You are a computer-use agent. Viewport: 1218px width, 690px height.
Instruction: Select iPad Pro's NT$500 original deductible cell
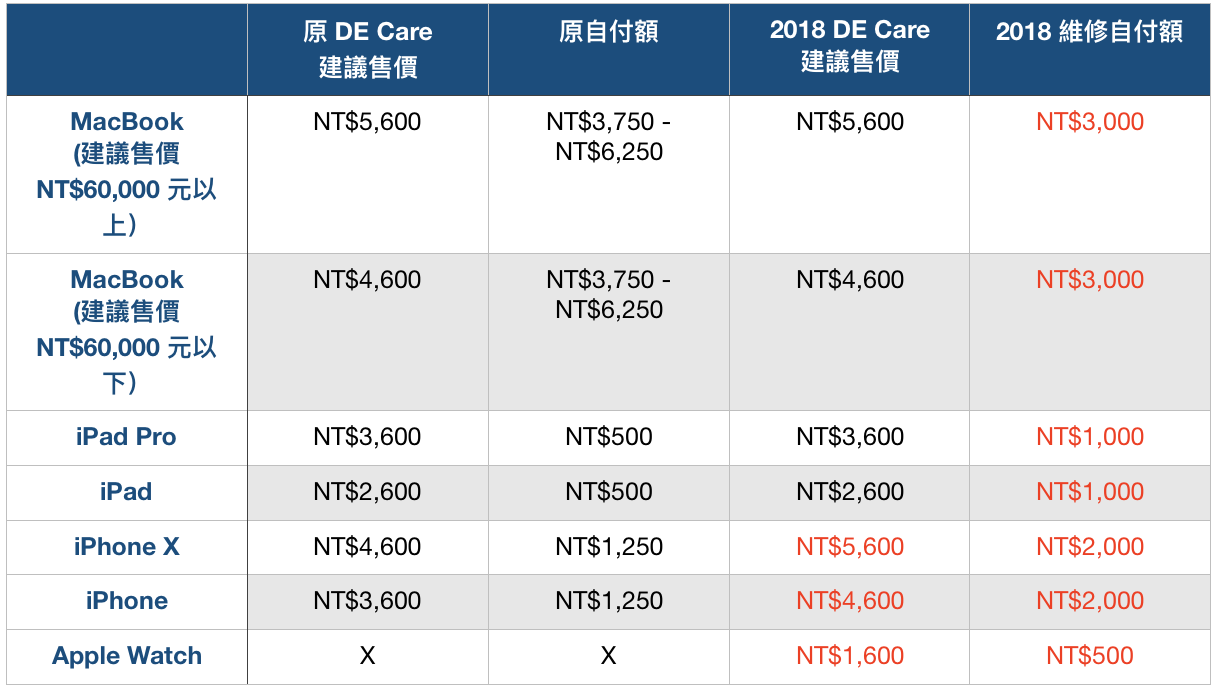coord(608,437)
